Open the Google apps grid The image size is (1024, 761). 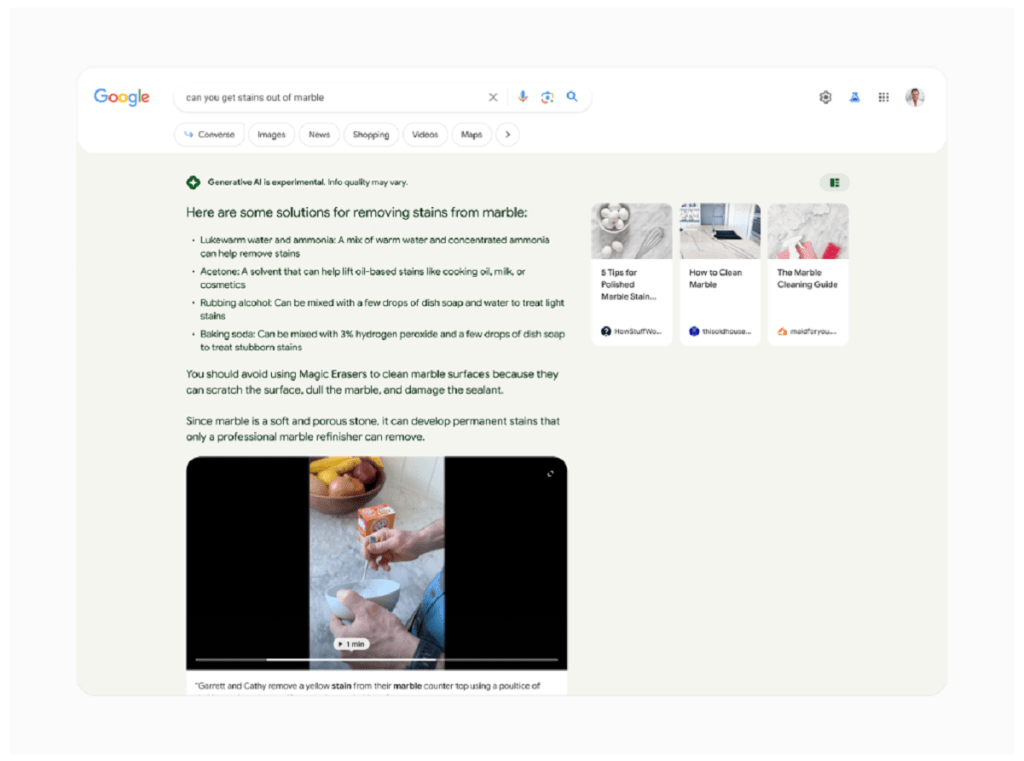(884, 97)
